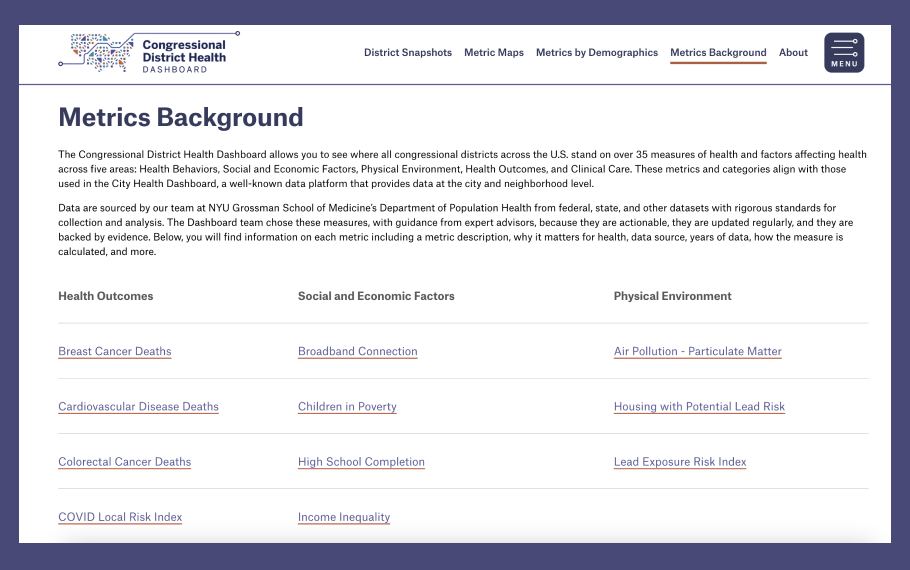Select the Income Inequality link

click(x=344, y=517)
